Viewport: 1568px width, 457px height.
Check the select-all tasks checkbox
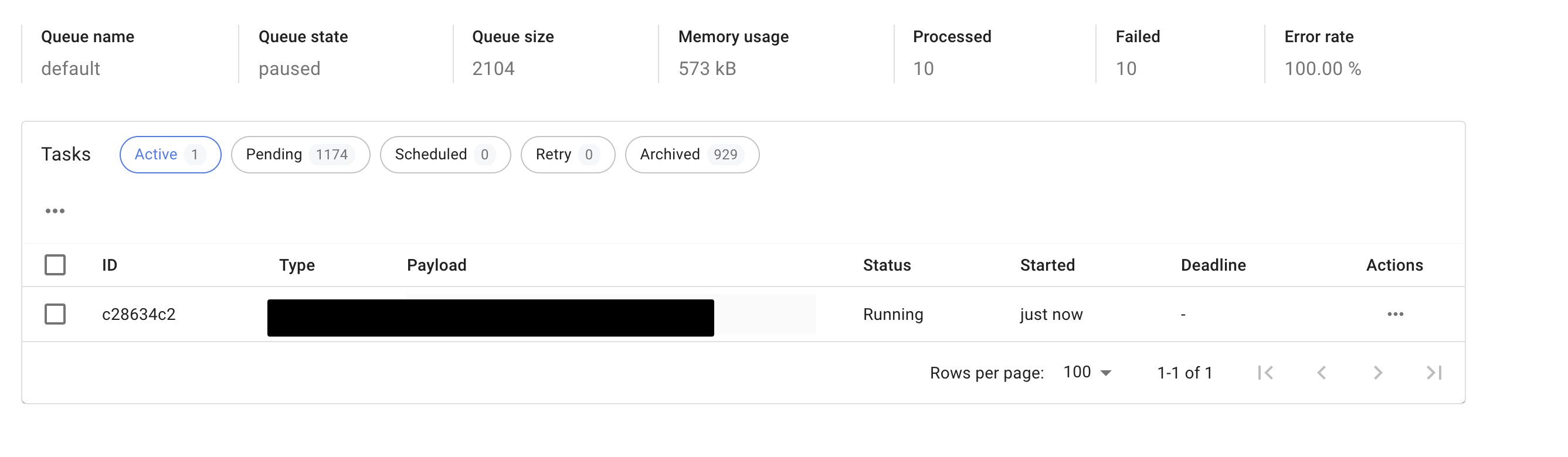point(55,265)
